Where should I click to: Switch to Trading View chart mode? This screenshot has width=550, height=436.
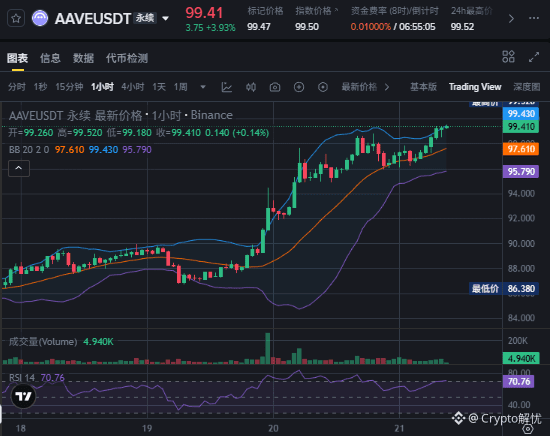click(475, 87)
